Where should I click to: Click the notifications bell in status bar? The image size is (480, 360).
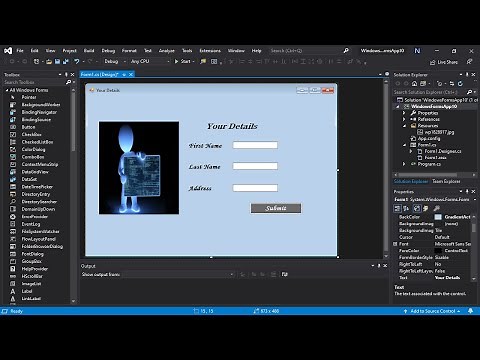(x=471, y=311)
